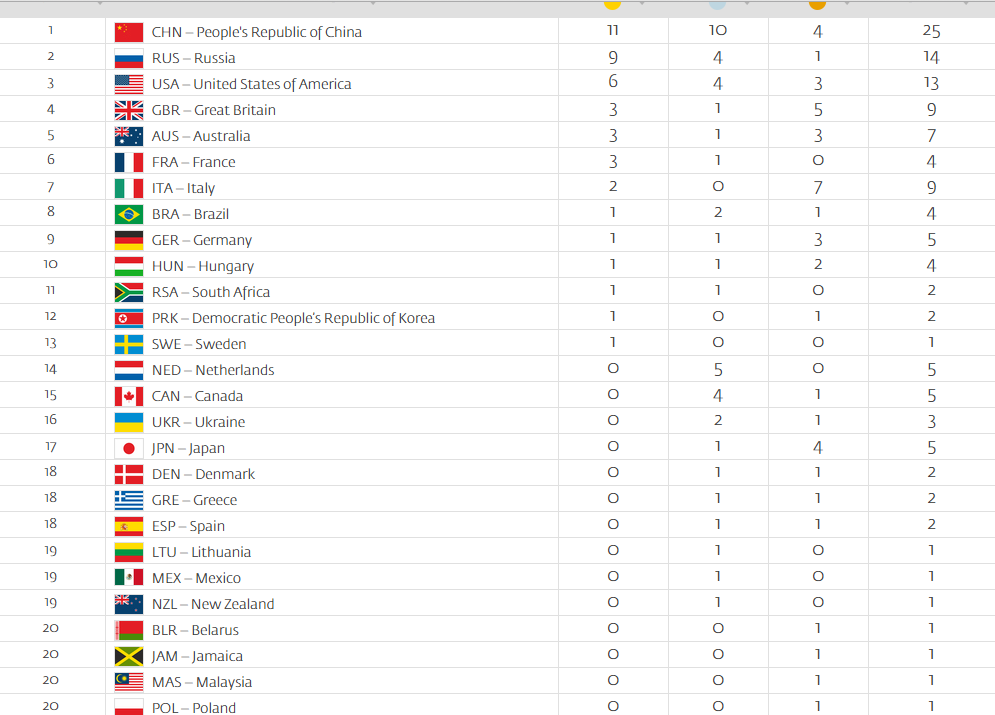This screenshot has width=995, height=715.
Task: Open PRK – Democratic People's Republic of Korea
Action: pyautogui.click(x=293, y=318)
